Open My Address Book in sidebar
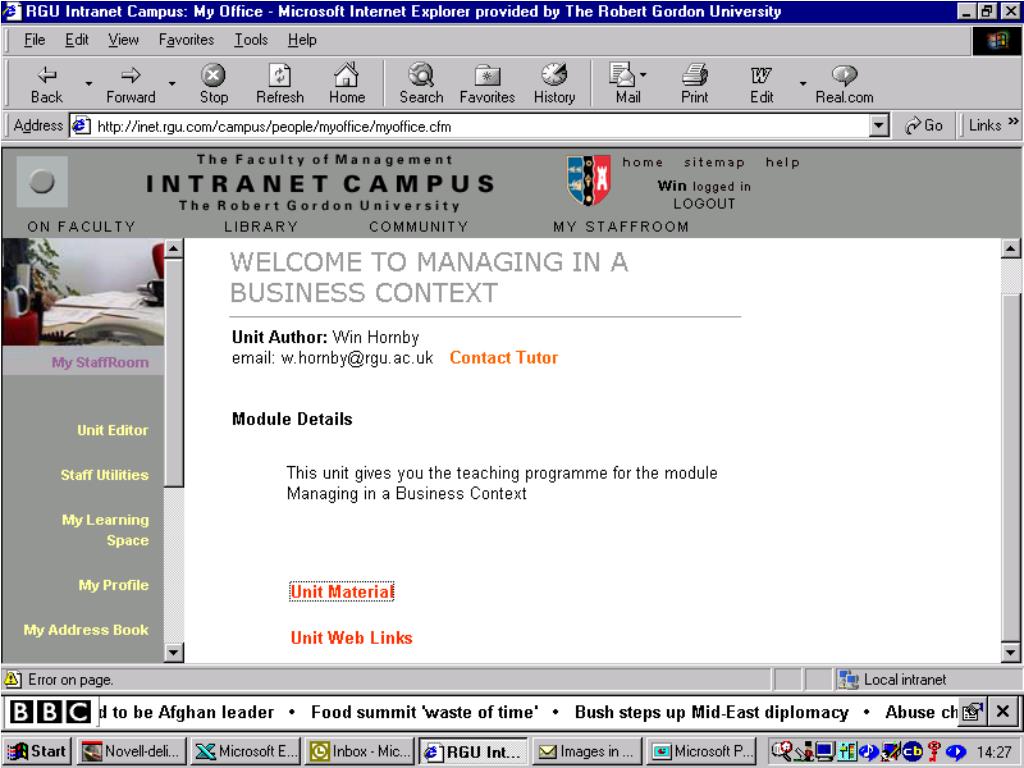 click(x=86, y=630)
